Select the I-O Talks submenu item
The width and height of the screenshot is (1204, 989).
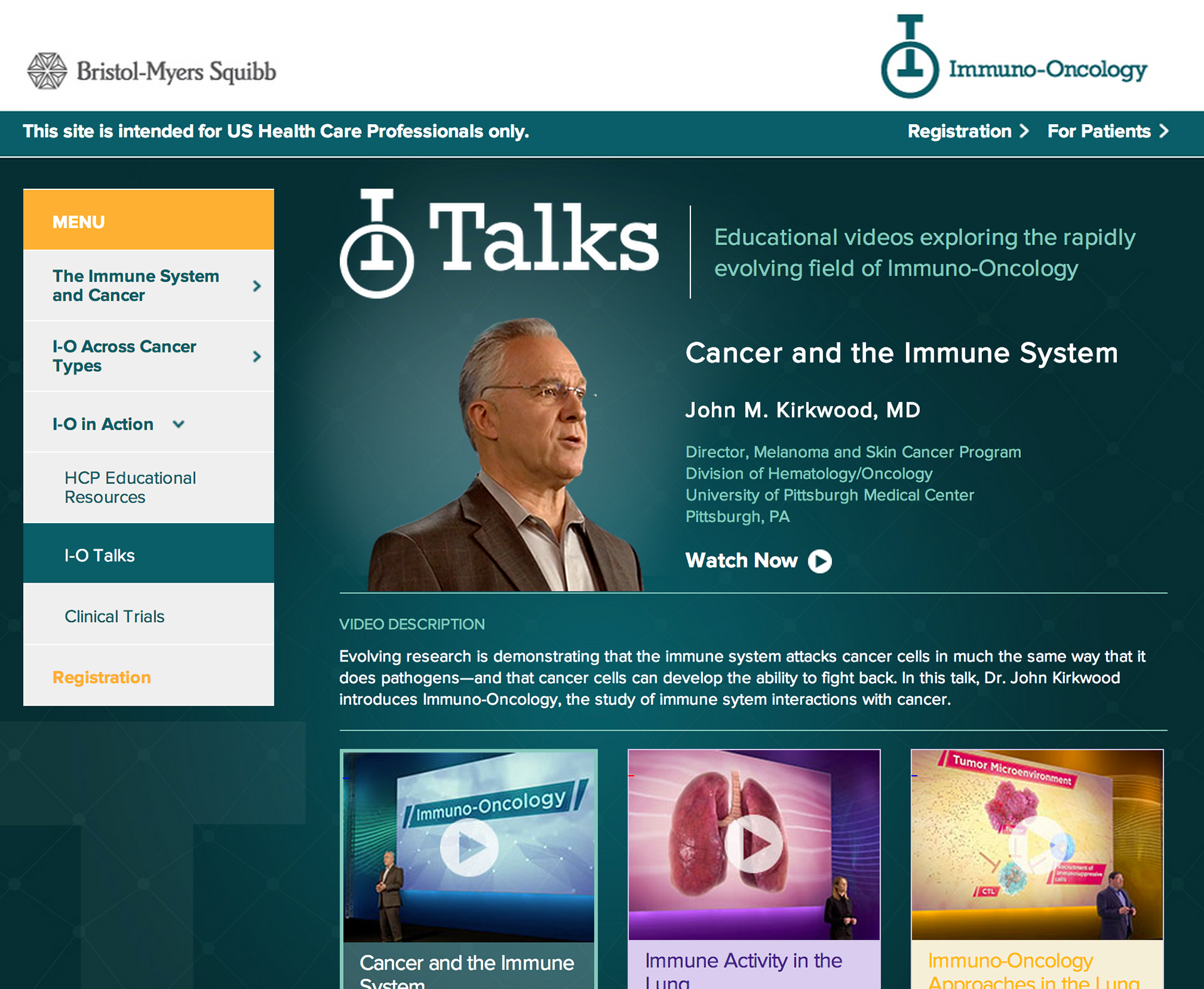[x=149, y=554]
